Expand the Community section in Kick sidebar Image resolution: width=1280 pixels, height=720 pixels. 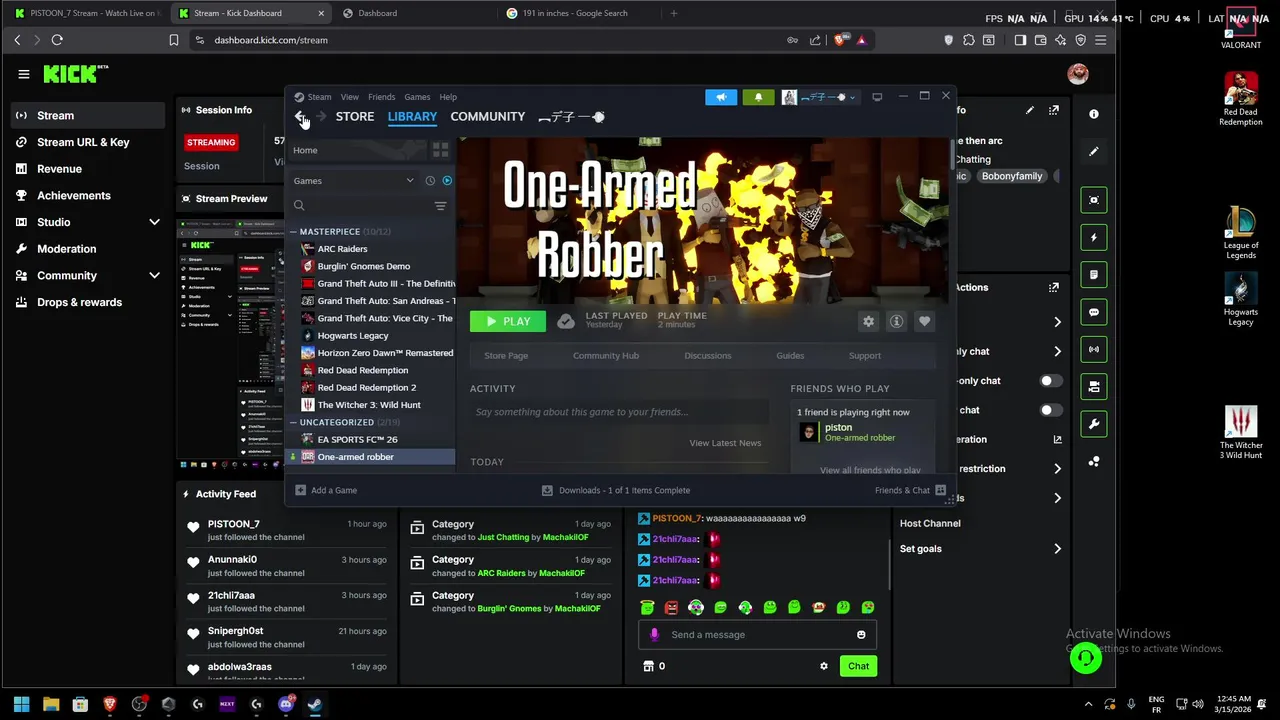(154, 275)
